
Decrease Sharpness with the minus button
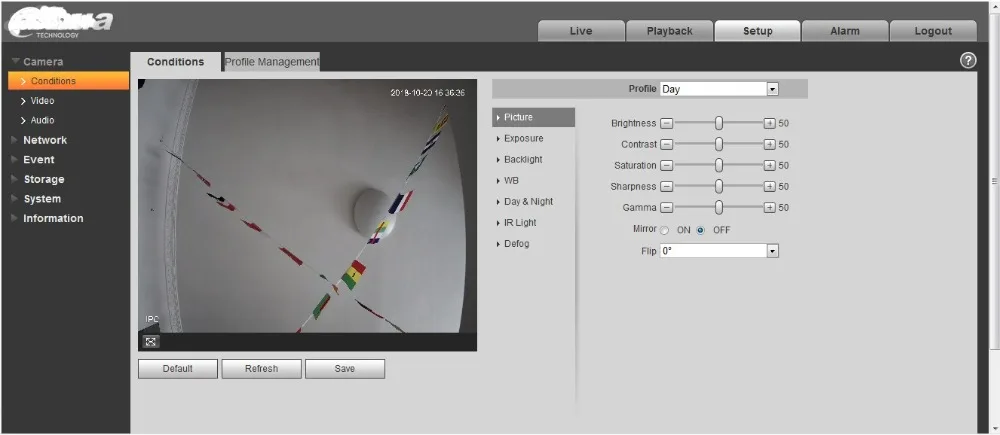click(666, 186)
